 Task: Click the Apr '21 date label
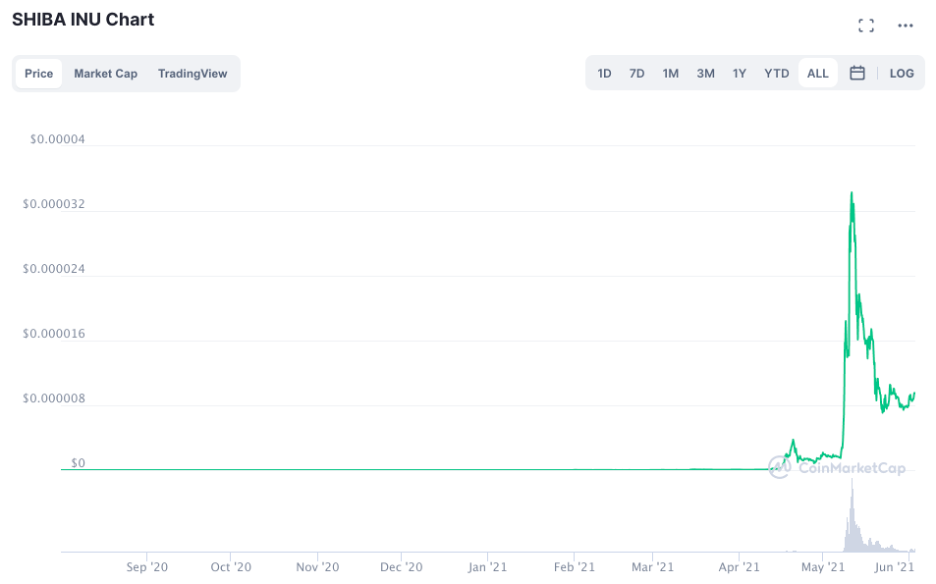pos(739,567)
